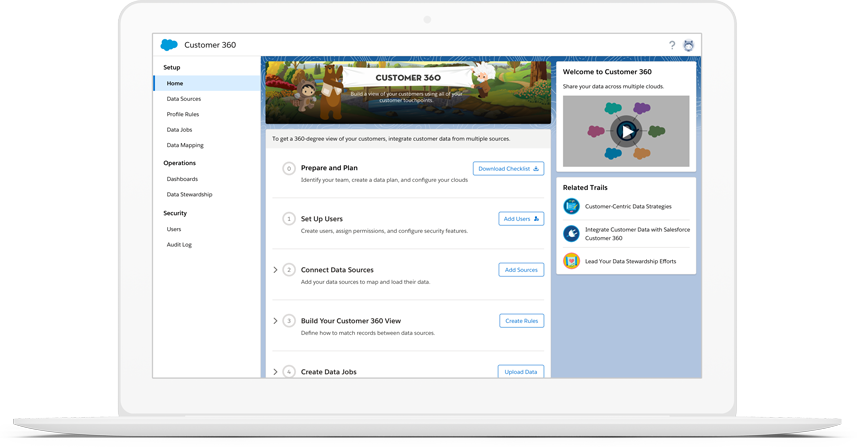This screenshot has width=857, height=447.
Task: Click the Set Up Users step title
Action: 321,219
